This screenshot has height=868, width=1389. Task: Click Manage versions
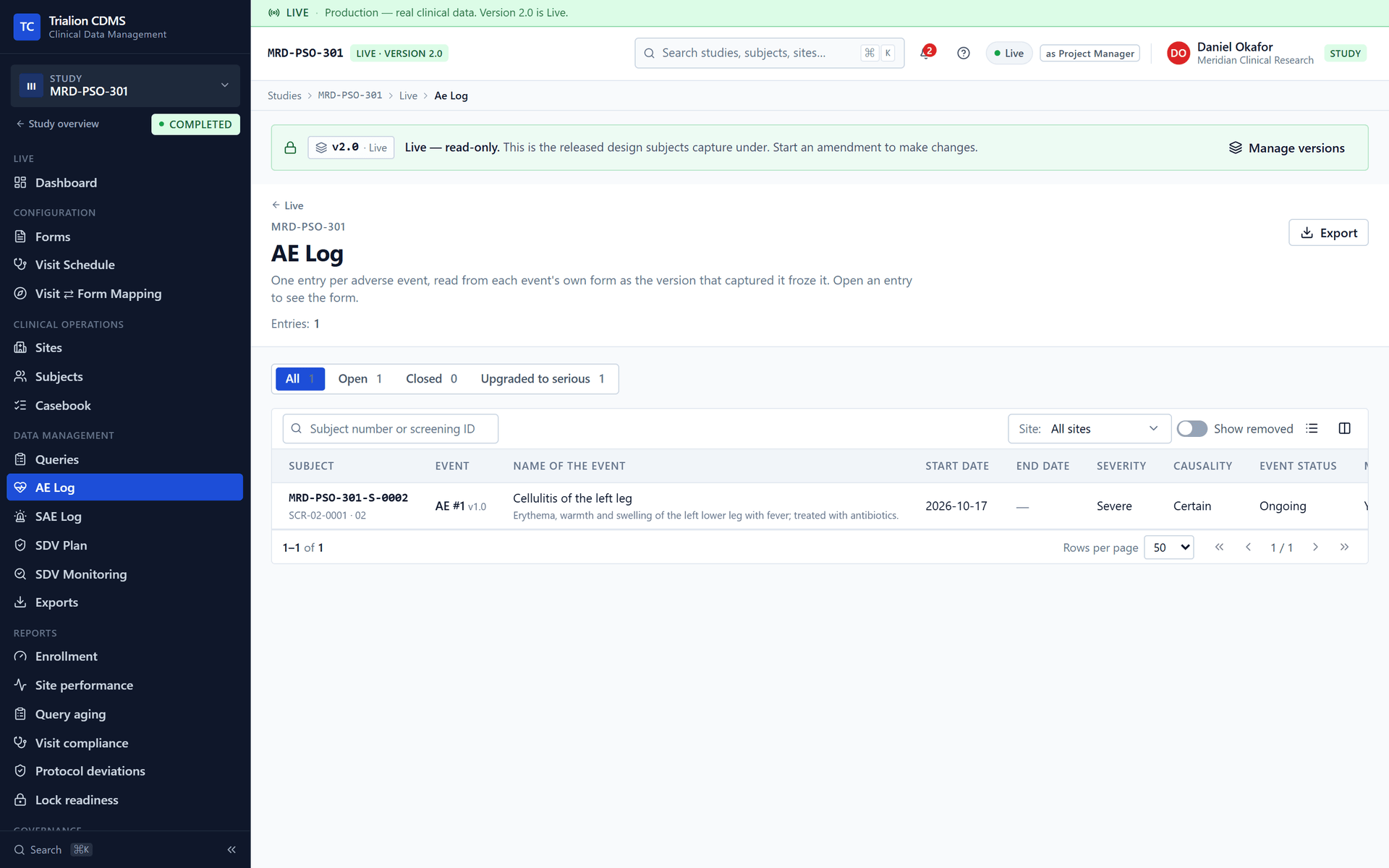1286,148
